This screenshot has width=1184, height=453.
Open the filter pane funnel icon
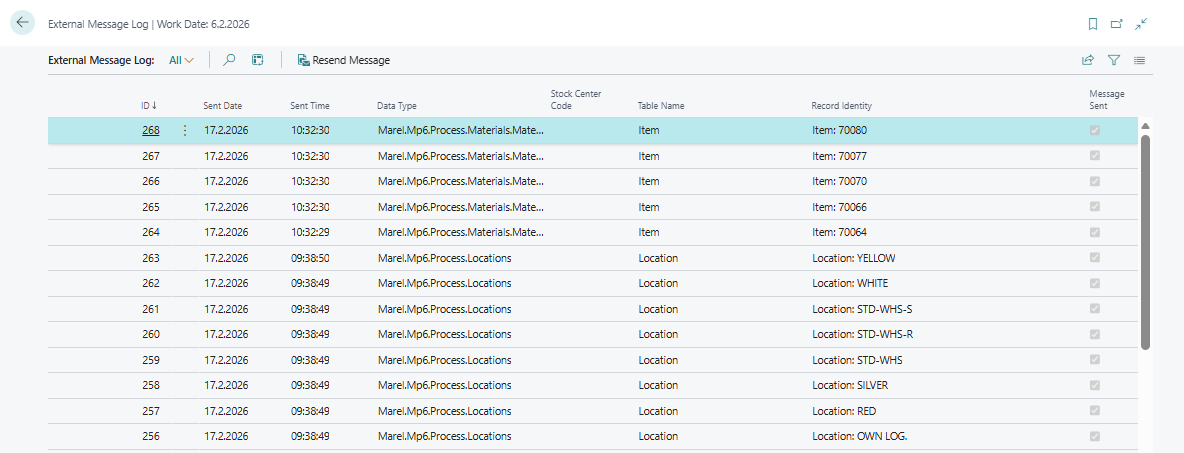coord(1113,60)
